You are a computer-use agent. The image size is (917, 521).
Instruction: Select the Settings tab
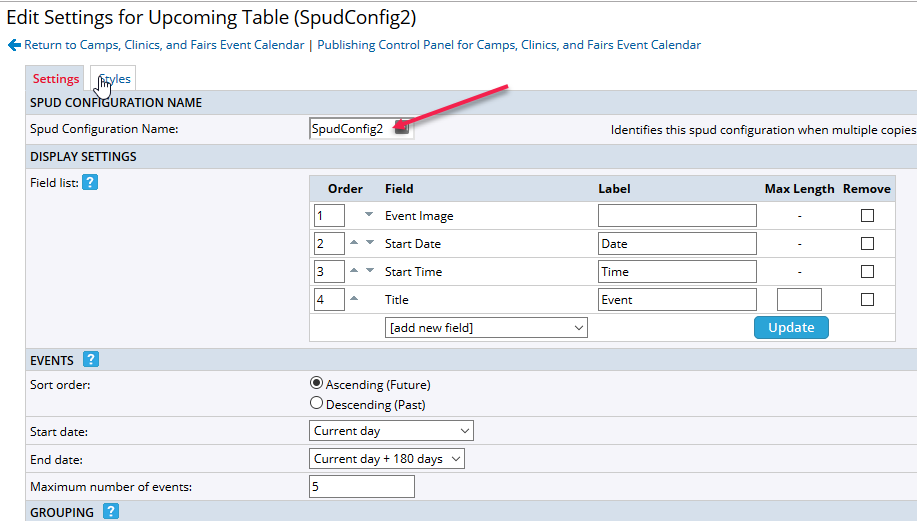[x=56, y=79]
